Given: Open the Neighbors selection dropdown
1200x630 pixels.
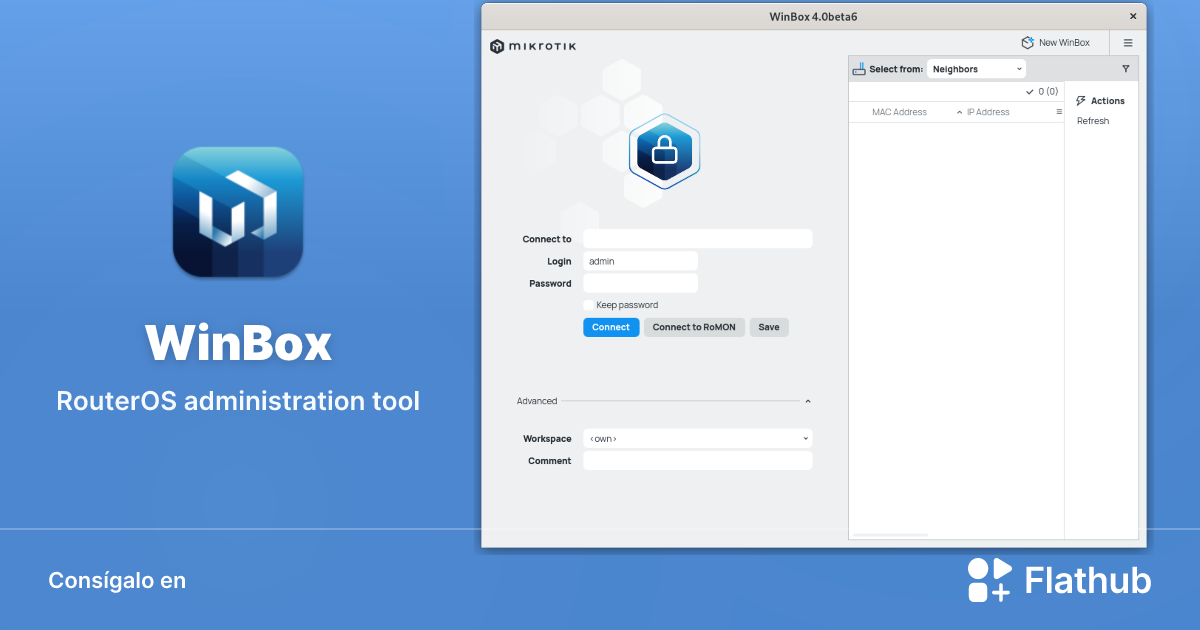Looking at the screenshot, I should click(976, 68).
